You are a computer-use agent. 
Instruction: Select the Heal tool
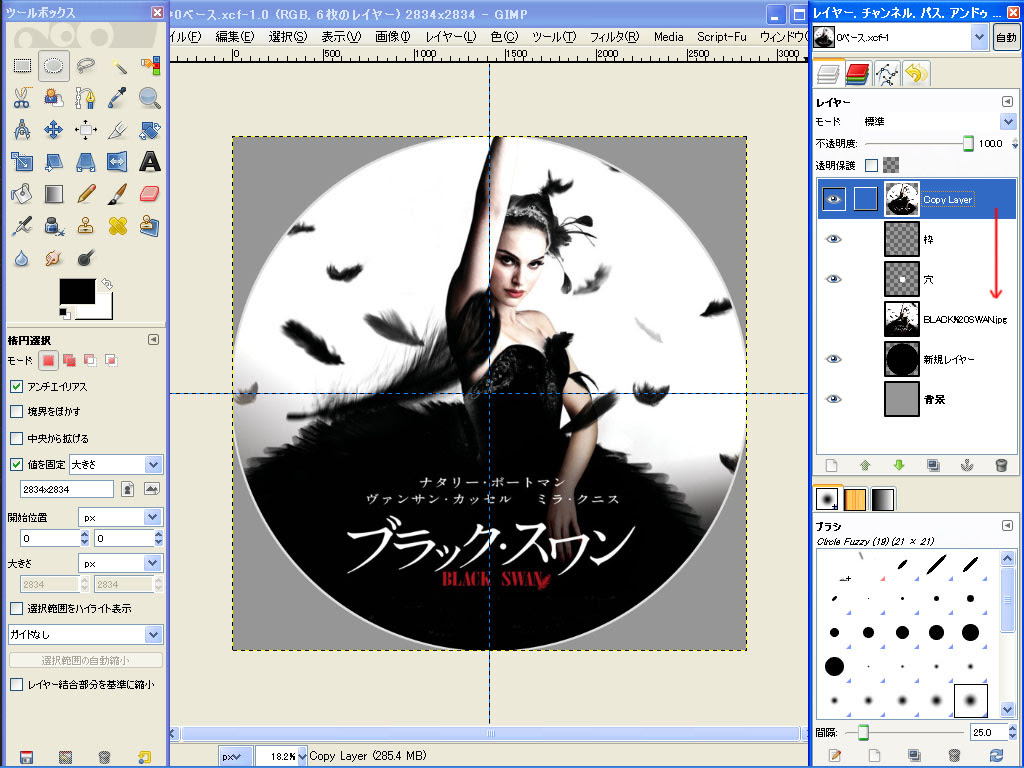point(118,226)
